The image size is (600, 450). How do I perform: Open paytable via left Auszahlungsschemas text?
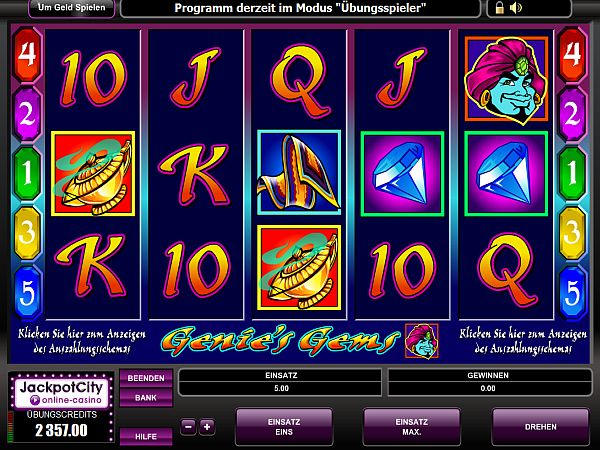(82, 341)
